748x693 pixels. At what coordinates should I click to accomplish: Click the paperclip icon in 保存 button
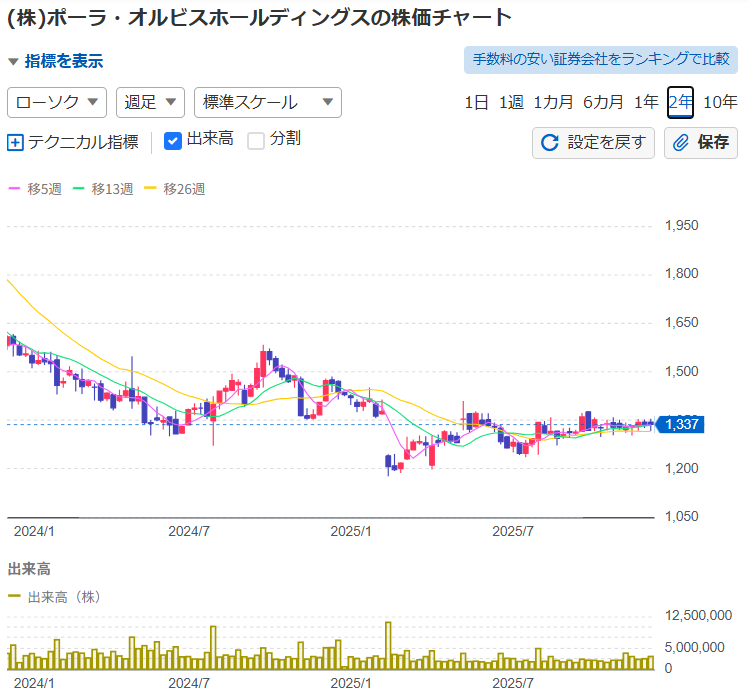click(x=680, y=142)
